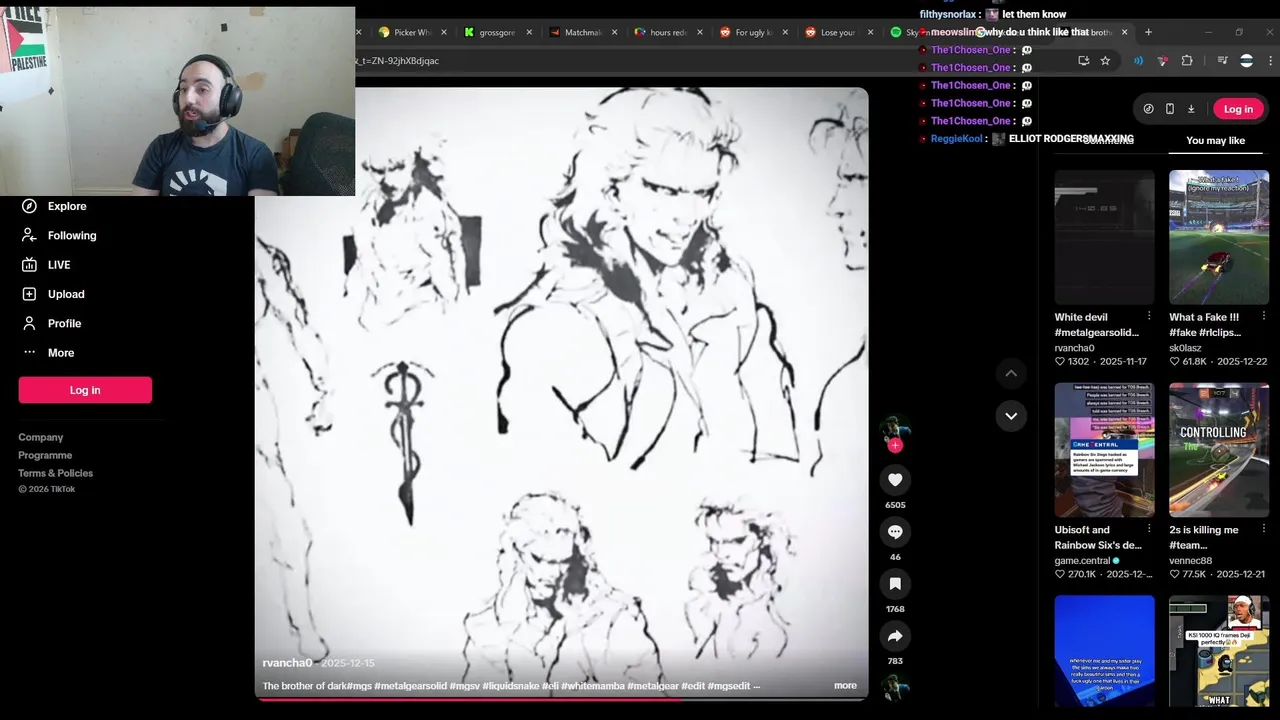This screenshot has width=1280, height=720.
Task: Seek using the red video progress bar
Action: (x=561, y=699)
